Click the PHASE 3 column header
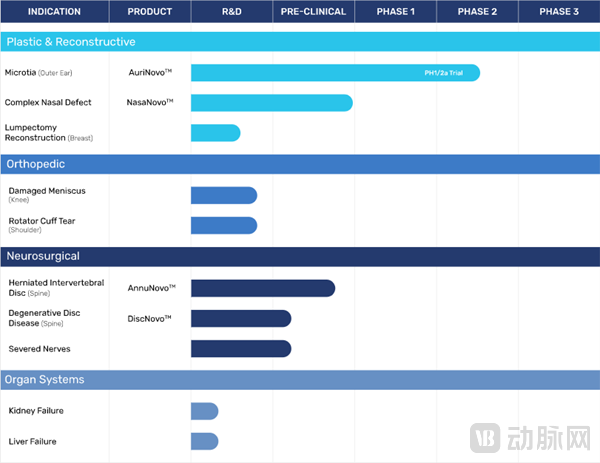This screenshot has height=463, width=600. point(558,12)
